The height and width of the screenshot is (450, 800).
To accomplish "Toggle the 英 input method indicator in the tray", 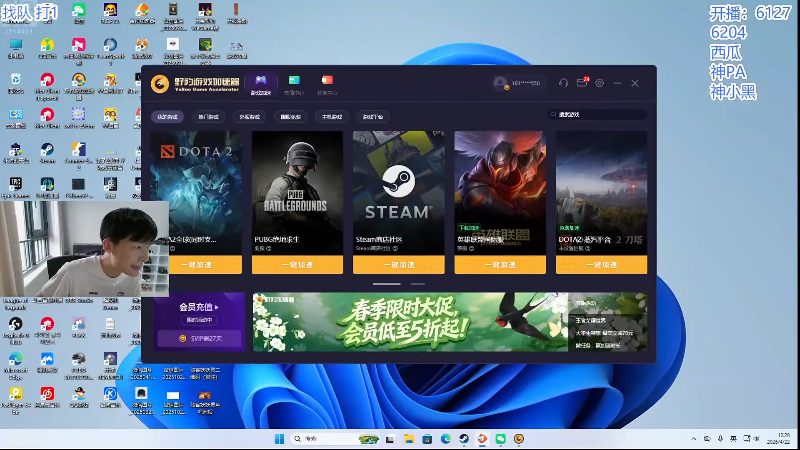I will pos(733,439).
